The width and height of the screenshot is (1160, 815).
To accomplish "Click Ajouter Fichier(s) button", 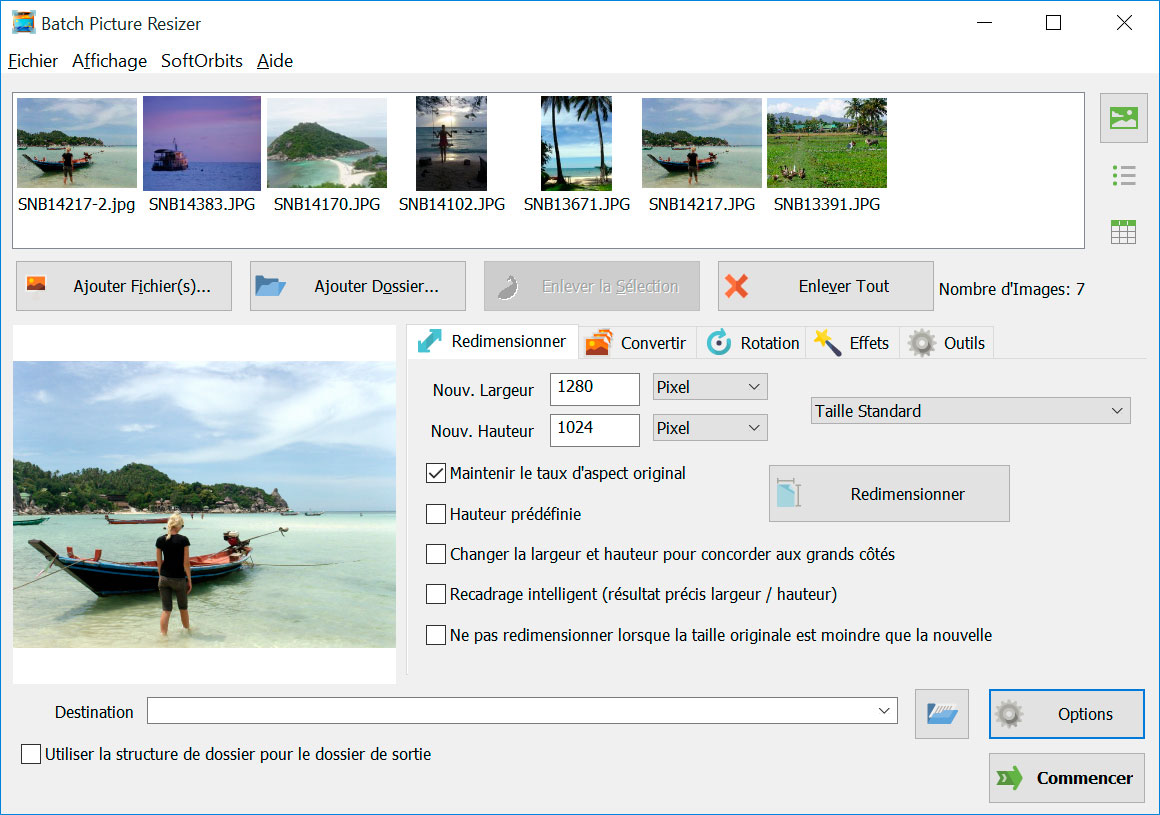I will pos(124,287).
